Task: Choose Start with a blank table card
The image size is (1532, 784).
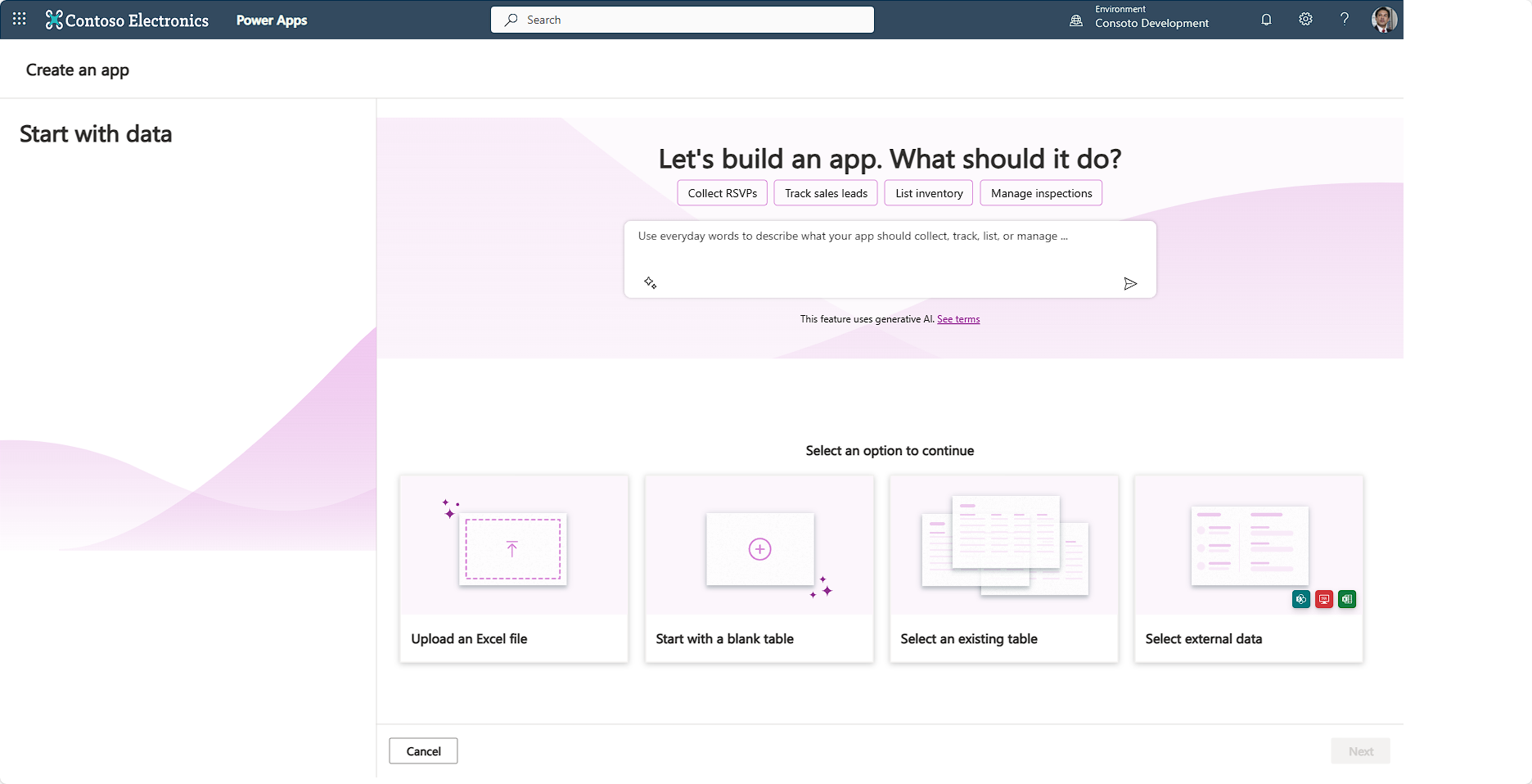Action: [x=759, y=569]
